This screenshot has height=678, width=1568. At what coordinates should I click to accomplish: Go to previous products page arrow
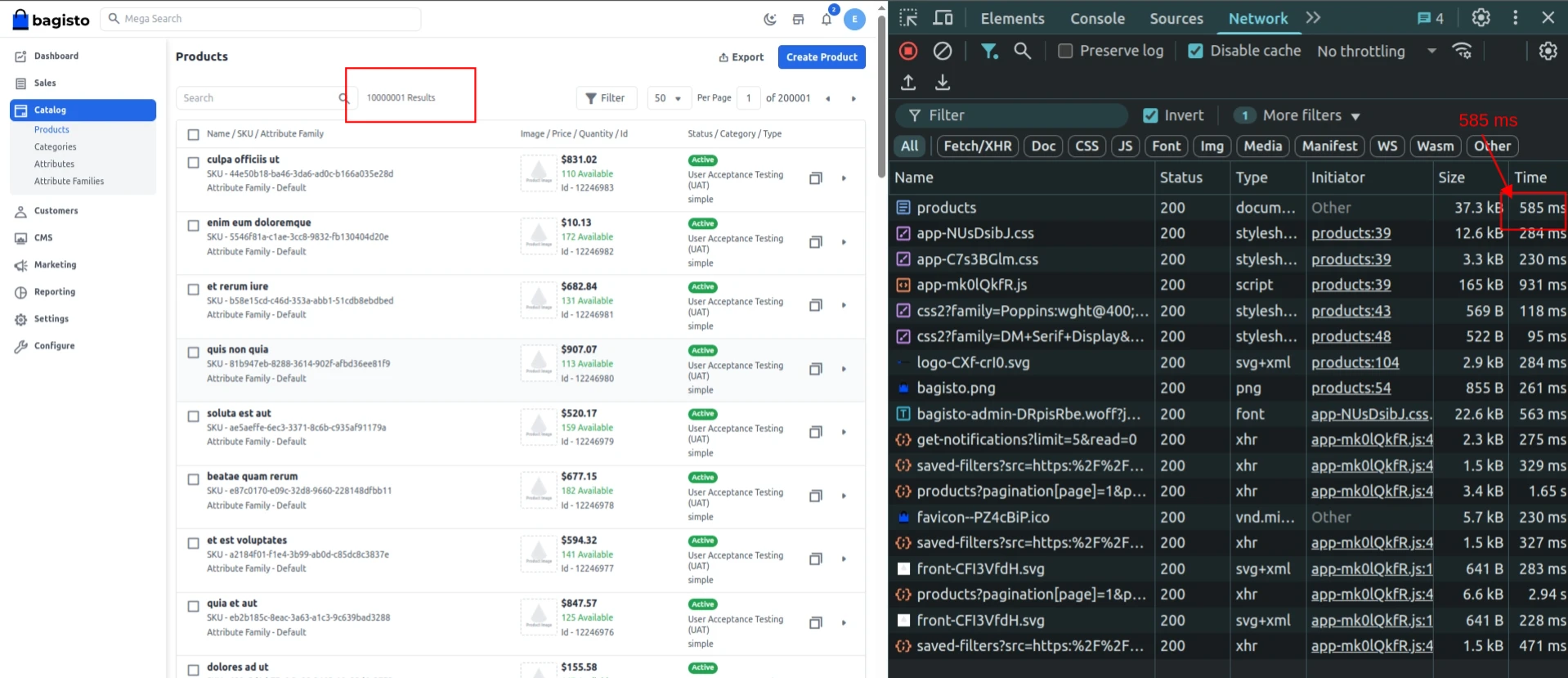tap(828, 98)
